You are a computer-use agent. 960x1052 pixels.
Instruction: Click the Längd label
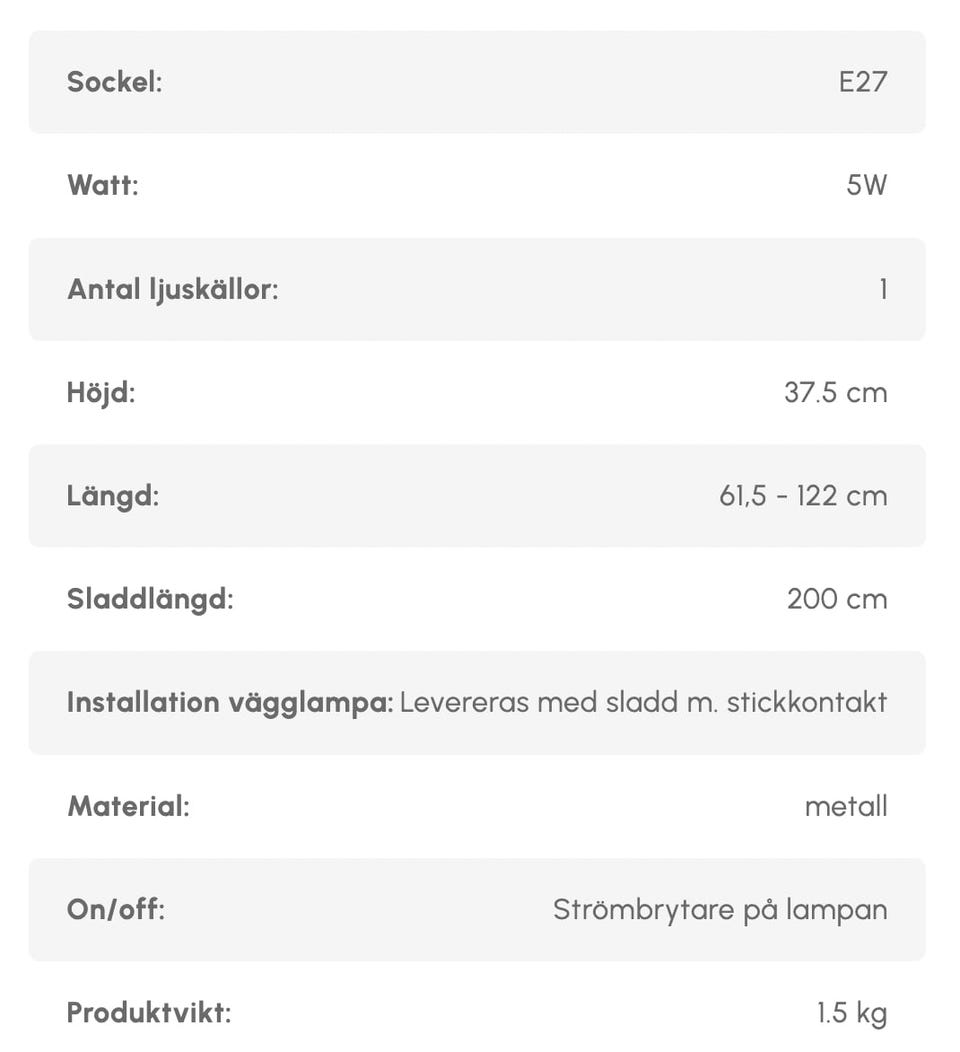[x=112, y=495]
